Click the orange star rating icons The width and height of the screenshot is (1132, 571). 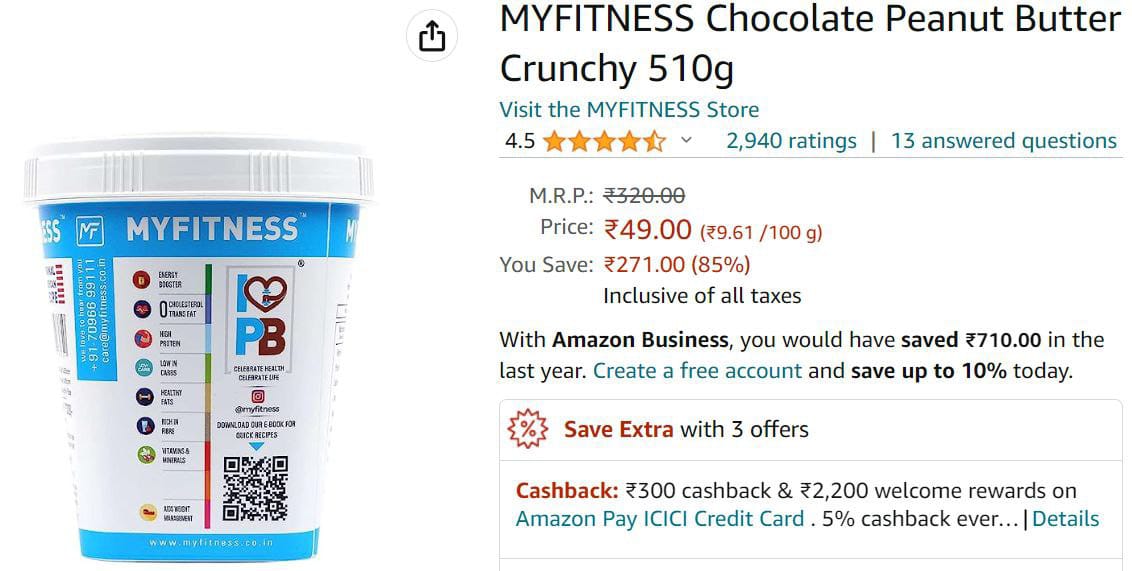(604, 141)
